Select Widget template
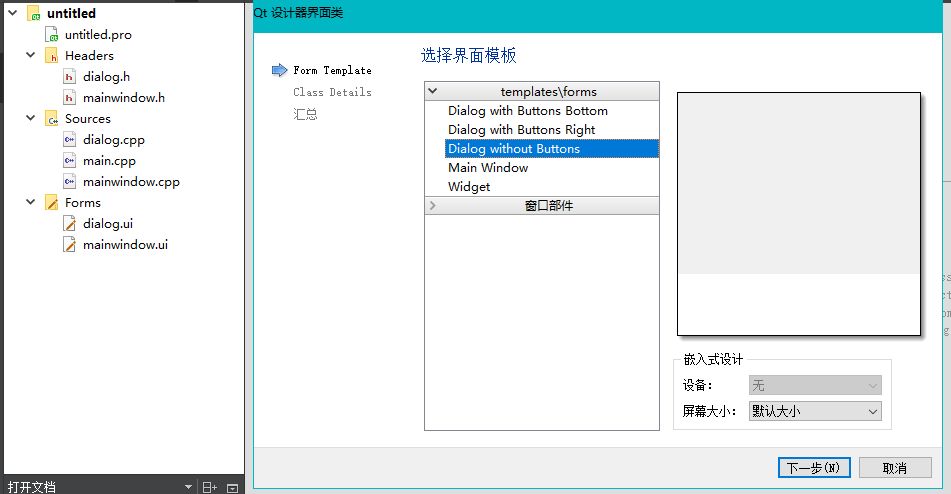The width and height of the screenshot is (951, 494). pos(469,187)
